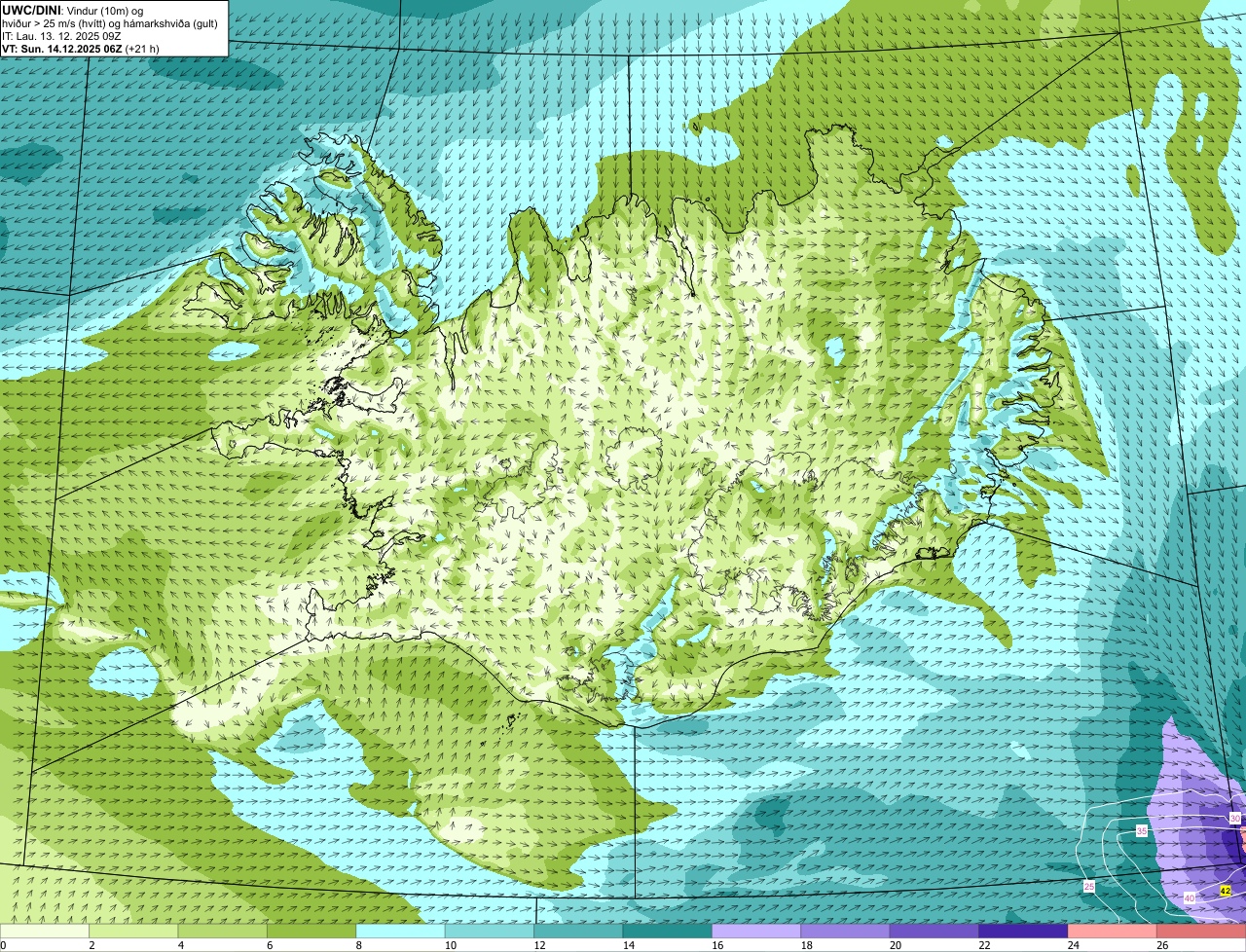This screenshot has height=952, width=1246.
Task: Click the 2–4 m/s light green legend swatch
Action: pos(133,931)
